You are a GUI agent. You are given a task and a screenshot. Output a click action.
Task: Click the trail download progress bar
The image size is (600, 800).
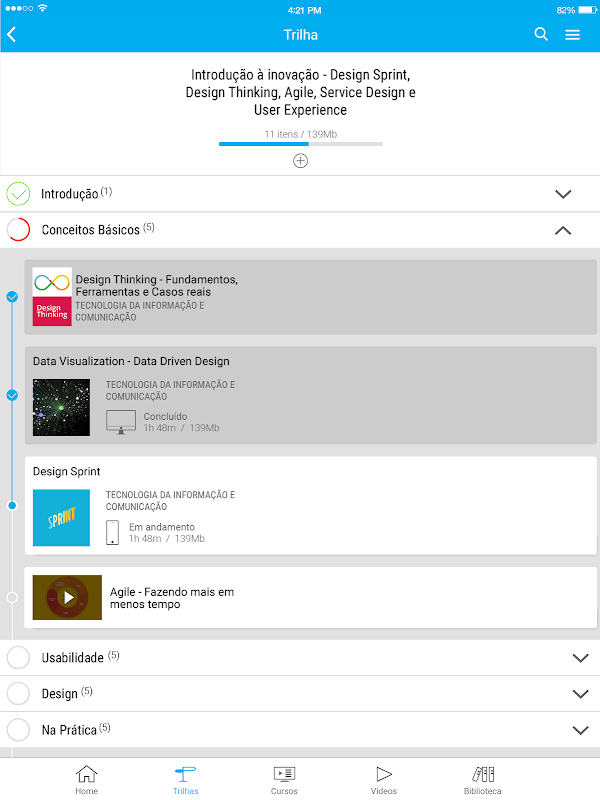tap(300, 144)
